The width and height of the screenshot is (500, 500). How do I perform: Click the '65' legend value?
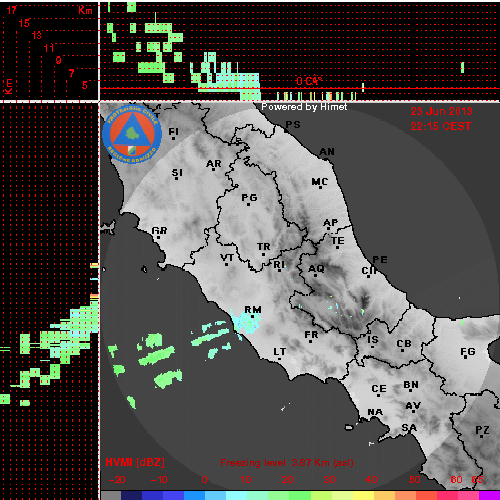(477, 480)
